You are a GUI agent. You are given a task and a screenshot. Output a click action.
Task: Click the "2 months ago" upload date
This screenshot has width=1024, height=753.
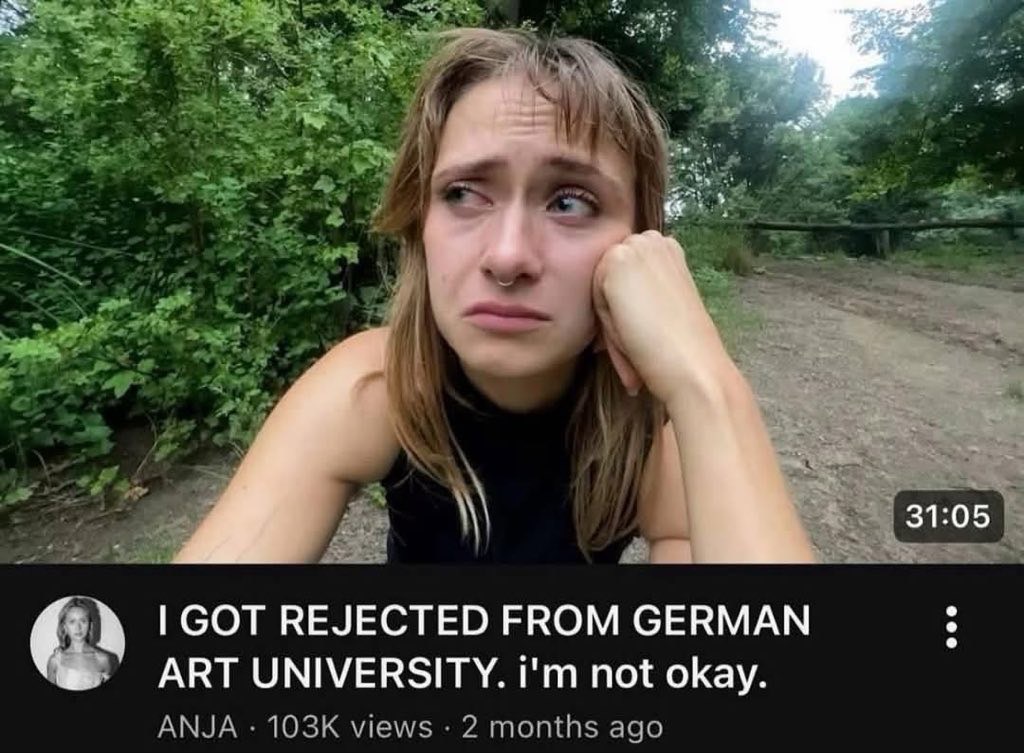[562, 728]
